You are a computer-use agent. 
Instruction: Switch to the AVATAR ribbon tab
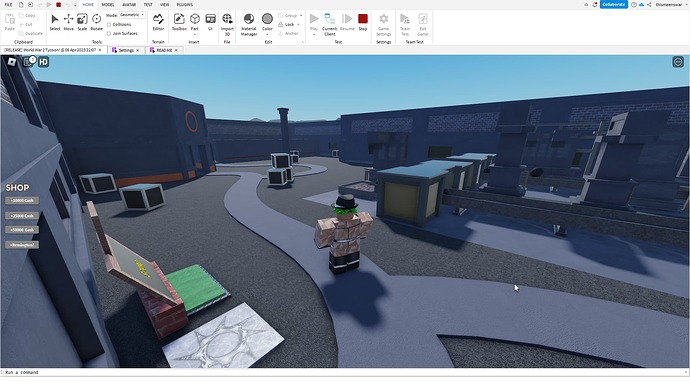[x=129, y=4]
